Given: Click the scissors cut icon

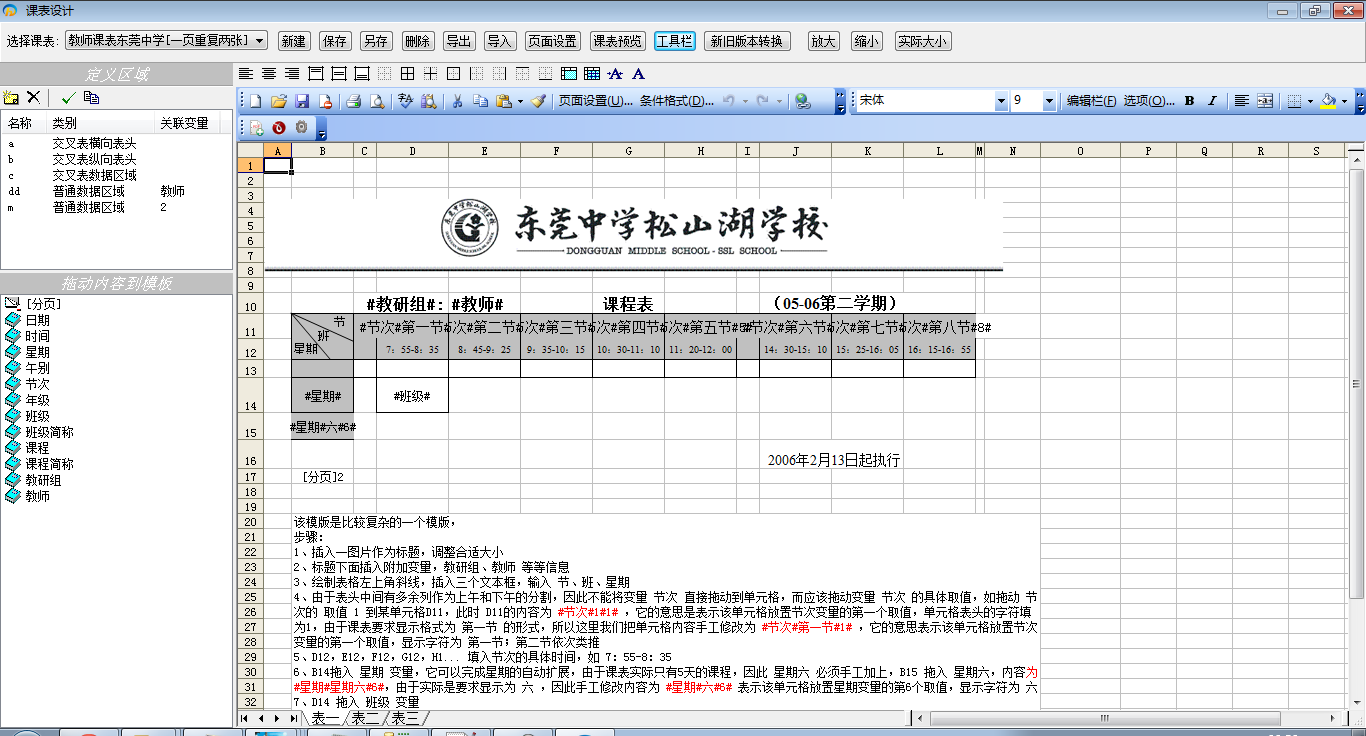Looking at the screenshot, I should pyautogui.click(x=457, y=101).
